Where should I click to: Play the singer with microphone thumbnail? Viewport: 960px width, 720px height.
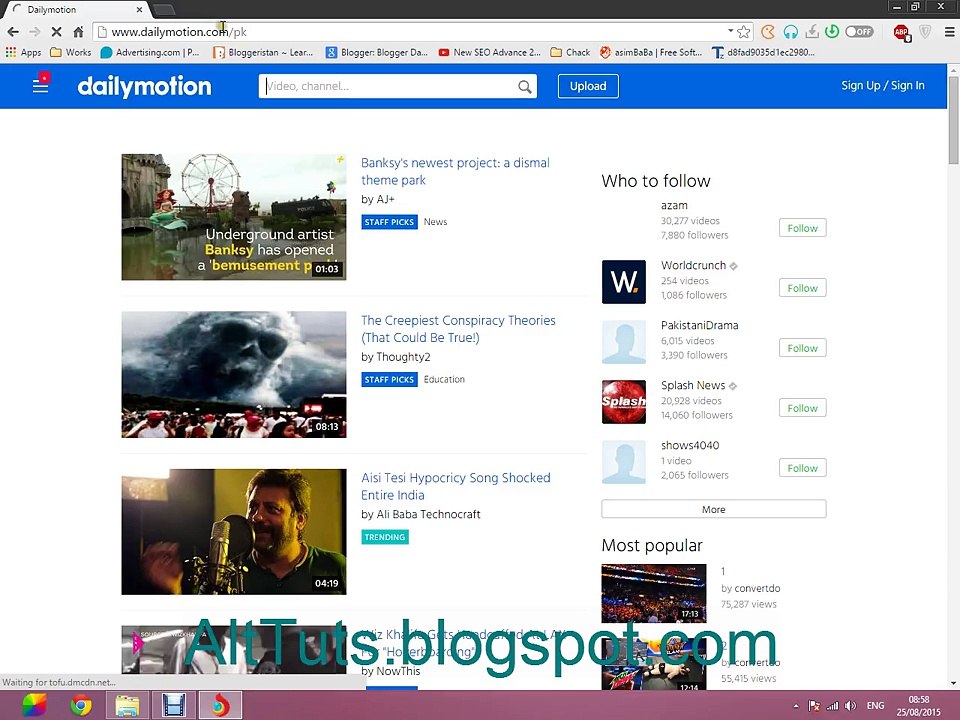click(x=234, y=531)
